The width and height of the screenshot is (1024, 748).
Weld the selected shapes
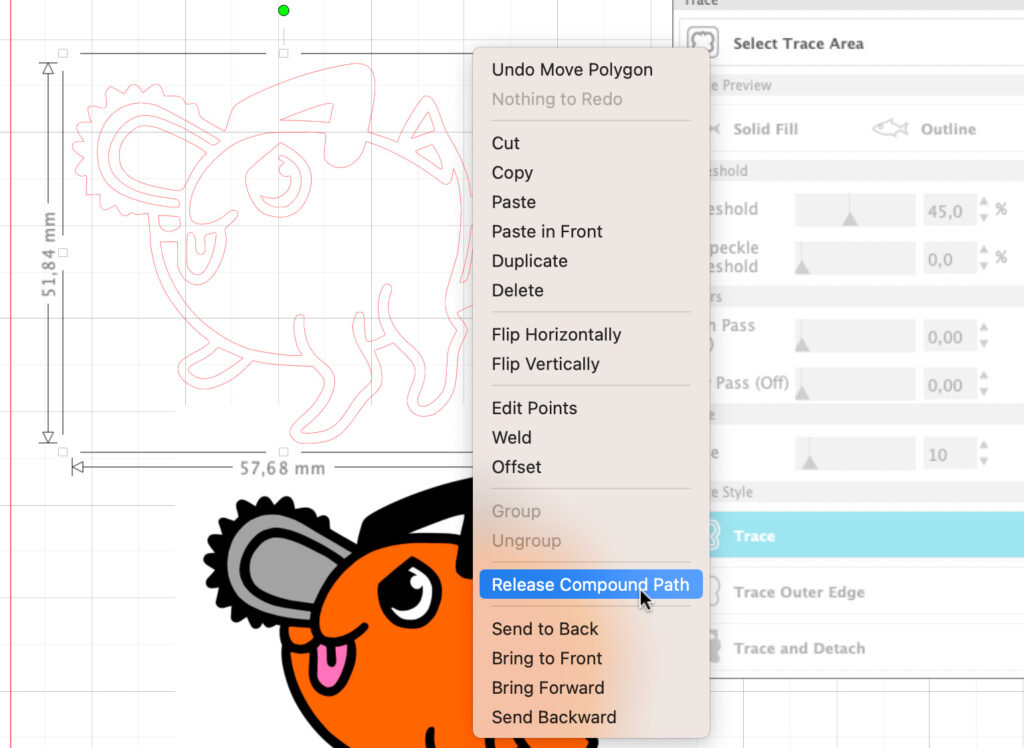512,437
